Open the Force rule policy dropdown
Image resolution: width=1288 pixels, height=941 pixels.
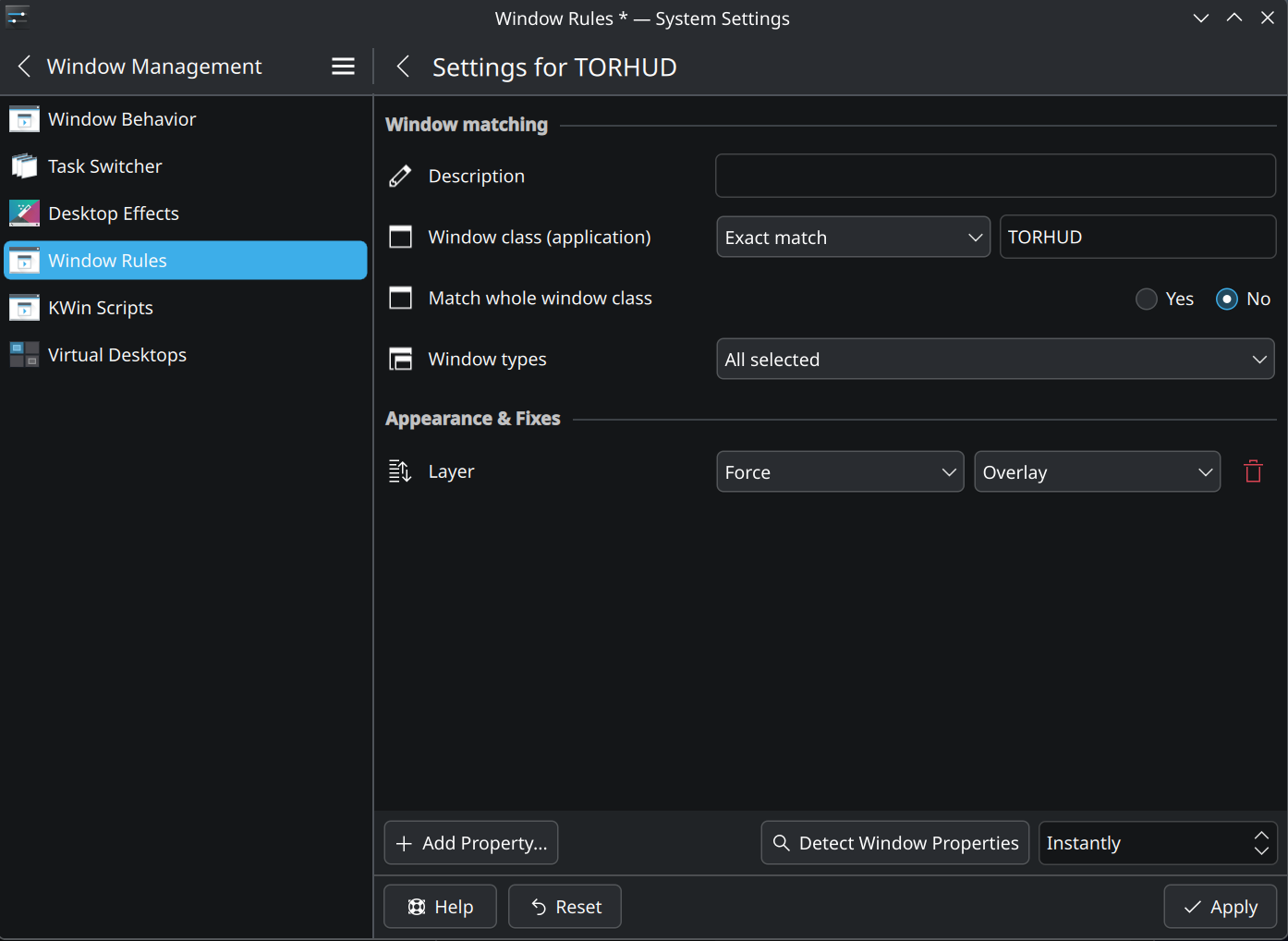pyautogui.click(x=840, y=472)
